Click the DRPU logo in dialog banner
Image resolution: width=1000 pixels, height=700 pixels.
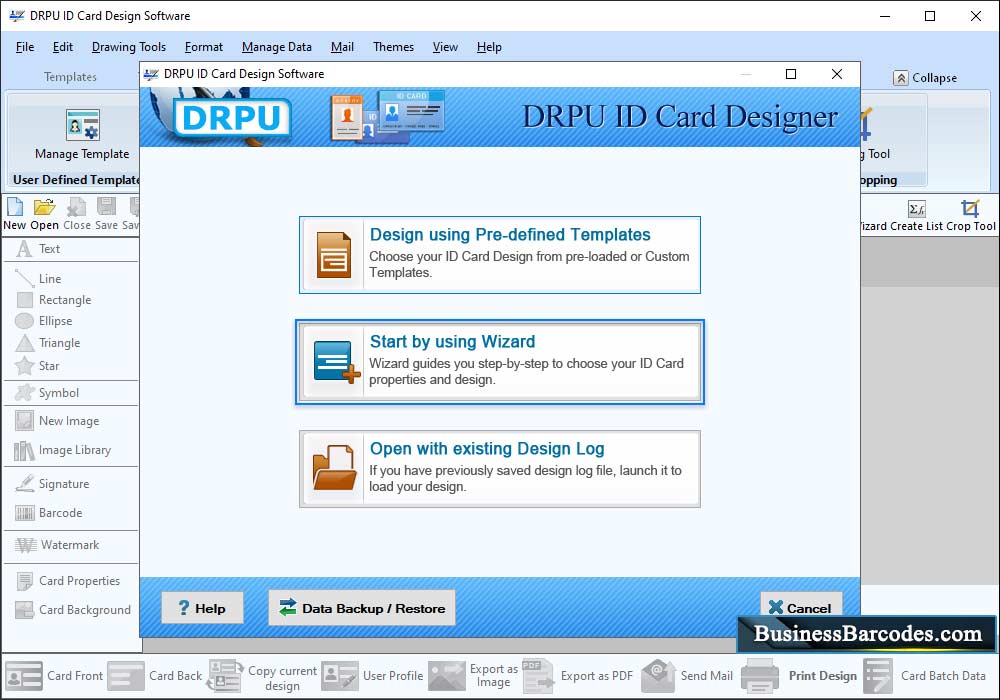click(231, 117)
